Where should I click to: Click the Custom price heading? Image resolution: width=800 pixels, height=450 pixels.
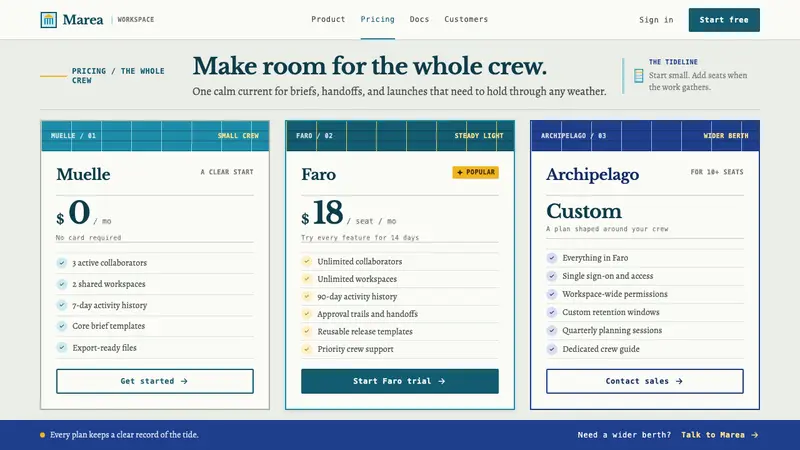point(584,211)
